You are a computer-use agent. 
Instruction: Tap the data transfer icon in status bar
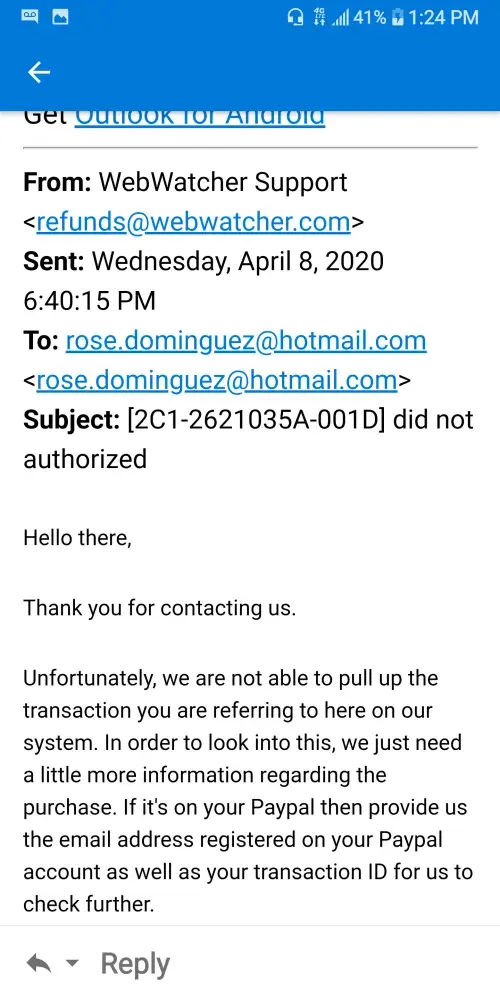pyautogui.click(x=317, y=17)
